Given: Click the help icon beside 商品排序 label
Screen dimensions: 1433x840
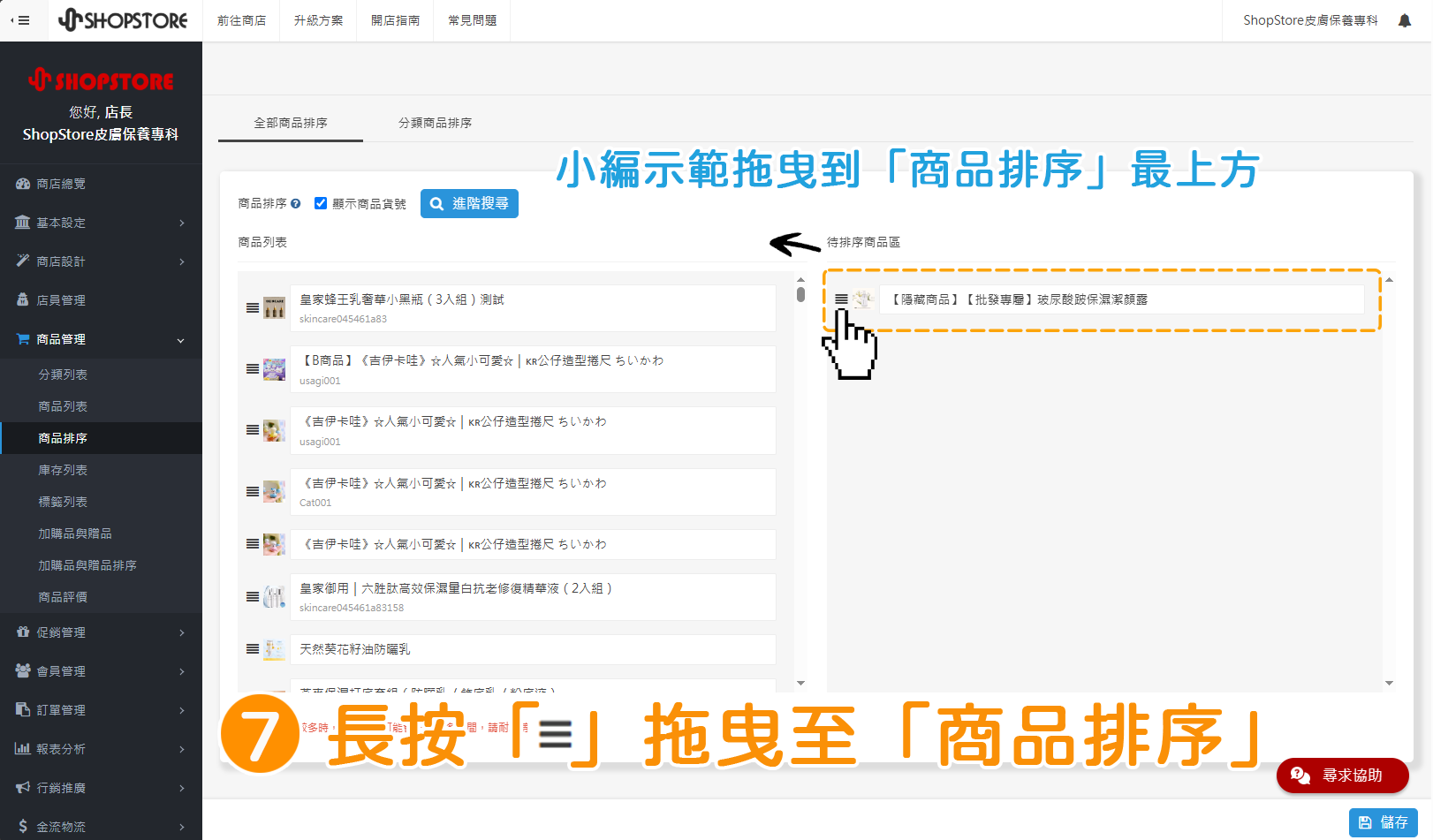Looking at the screenshot, I should point(296,203).
